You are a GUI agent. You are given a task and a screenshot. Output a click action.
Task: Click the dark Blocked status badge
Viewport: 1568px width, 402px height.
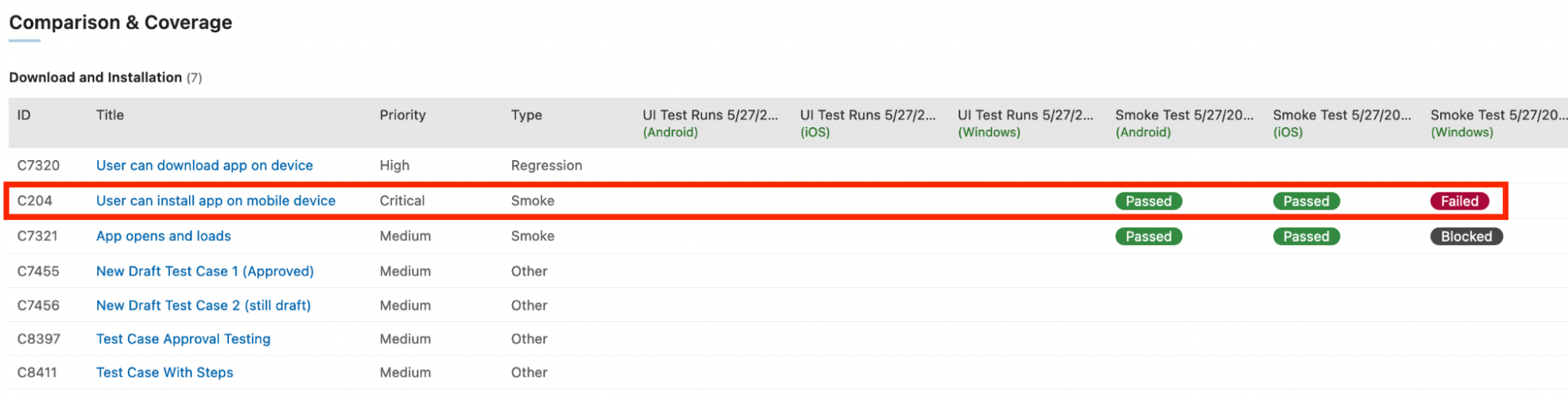coord(1465,237)
